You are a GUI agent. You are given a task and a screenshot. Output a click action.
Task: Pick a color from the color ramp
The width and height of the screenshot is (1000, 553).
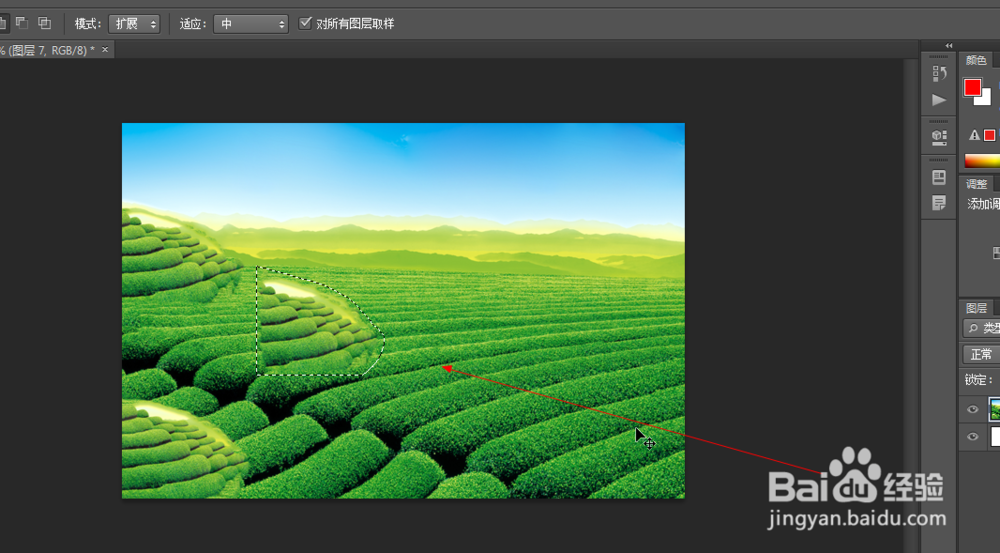[982, 161]
